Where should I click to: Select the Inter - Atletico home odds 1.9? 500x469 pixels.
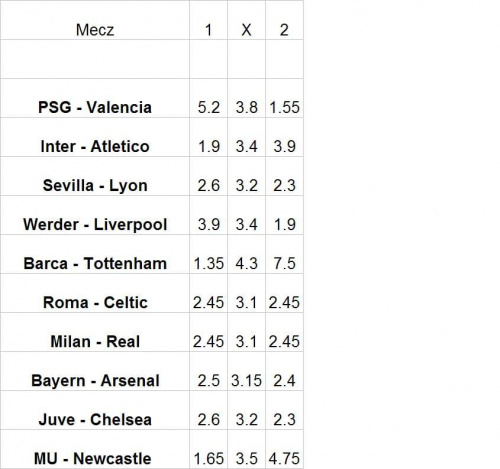pos(209,137)
